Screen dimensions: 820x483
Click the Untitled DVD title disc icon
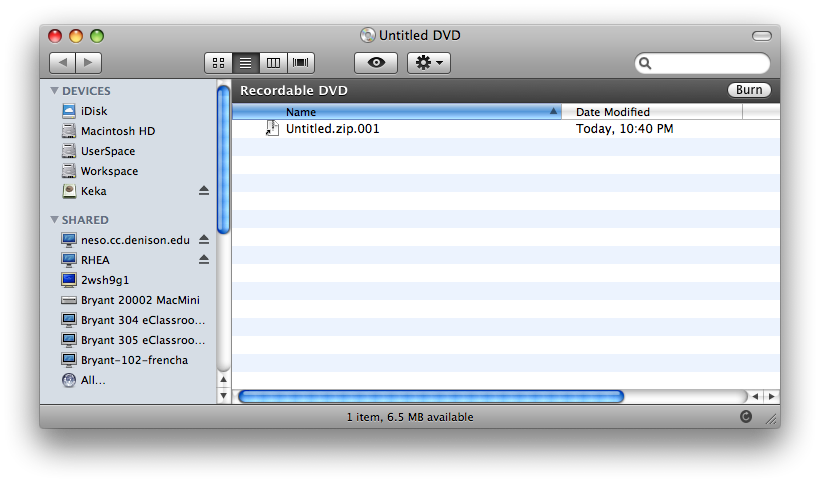tap(368, 35)
